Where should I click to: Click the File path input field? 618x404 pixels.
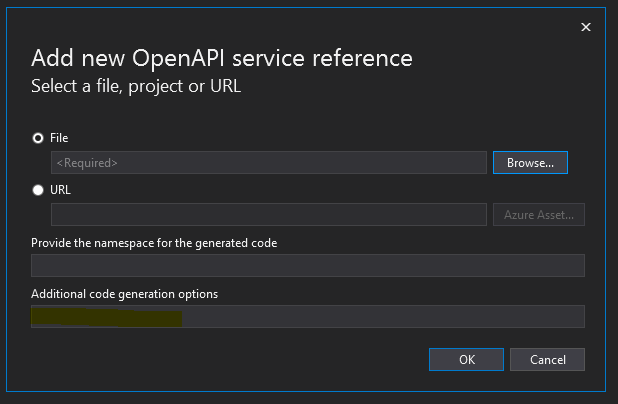269,162
